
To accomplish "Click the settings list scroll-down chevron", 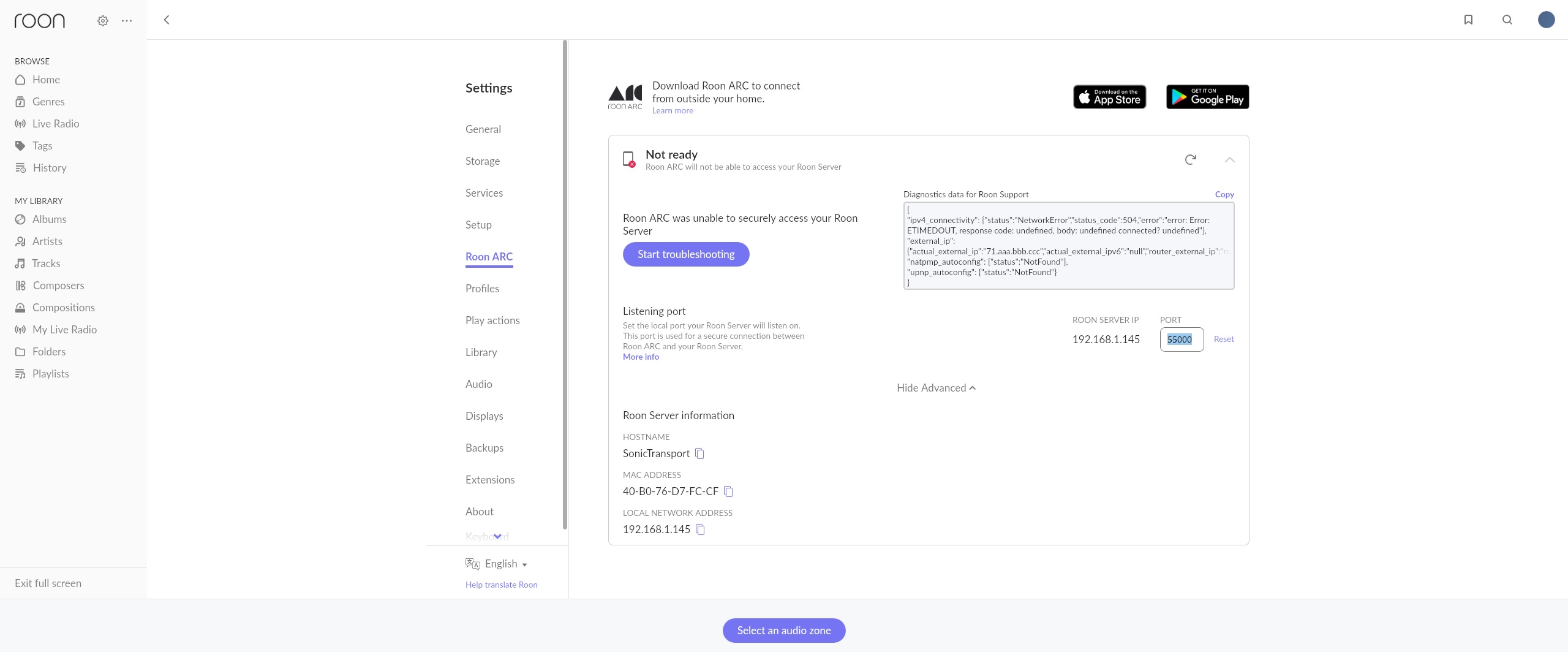I will (497, 536).
